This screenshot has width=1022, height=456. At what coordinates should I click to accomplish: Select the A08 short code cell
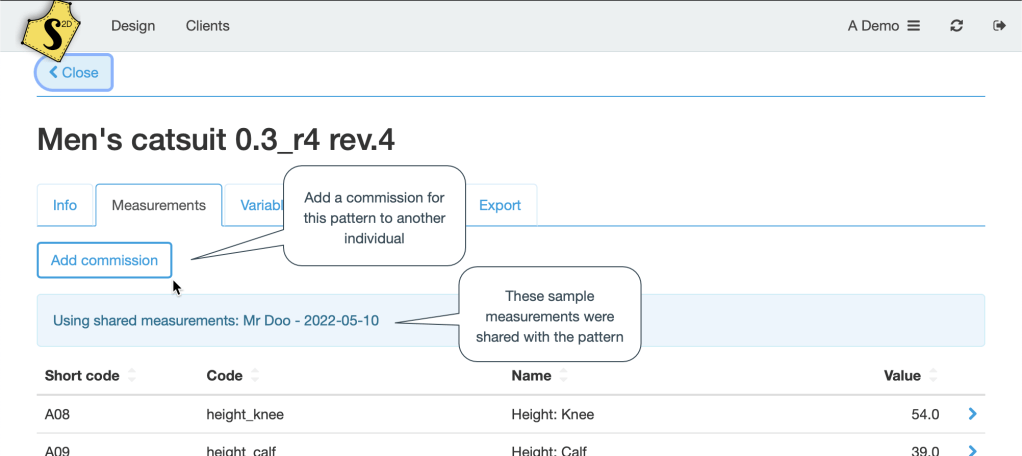pos(57,414)
